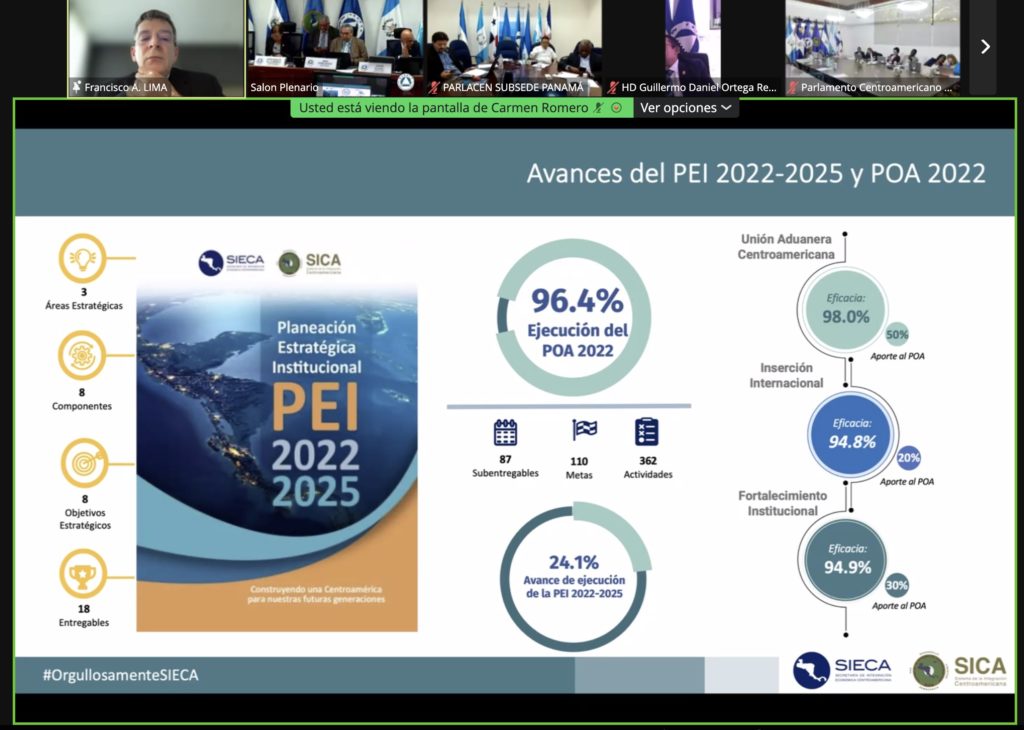This screenshot has height=730, width=1024.
Task: Click the Construyendo una Centroamérica tagline
Action: coord(316,594)
